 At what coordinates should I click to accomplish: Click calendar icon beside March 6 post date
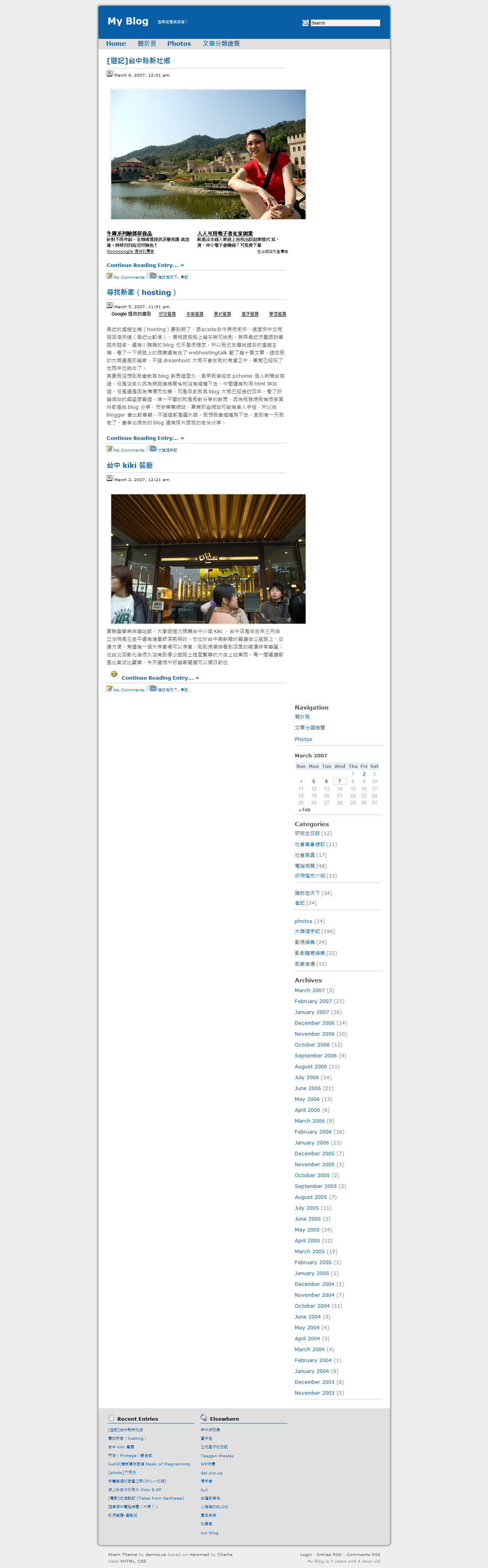click(x=110, y=74)
